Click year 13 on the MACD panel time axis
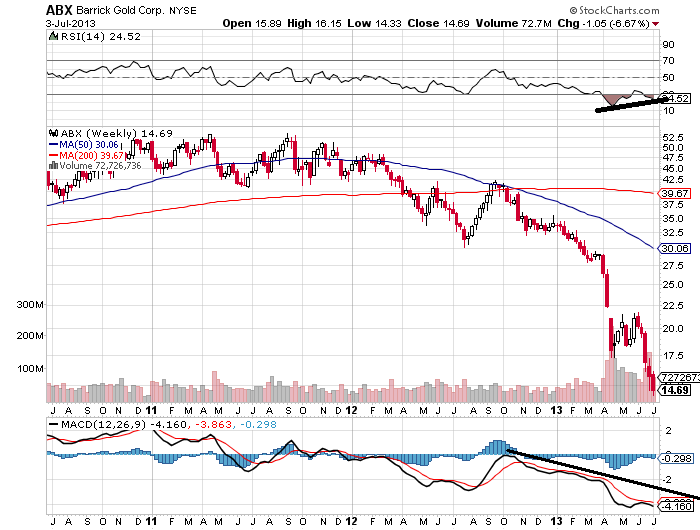This screenshot has width=700, height=530. click(556, 522)
